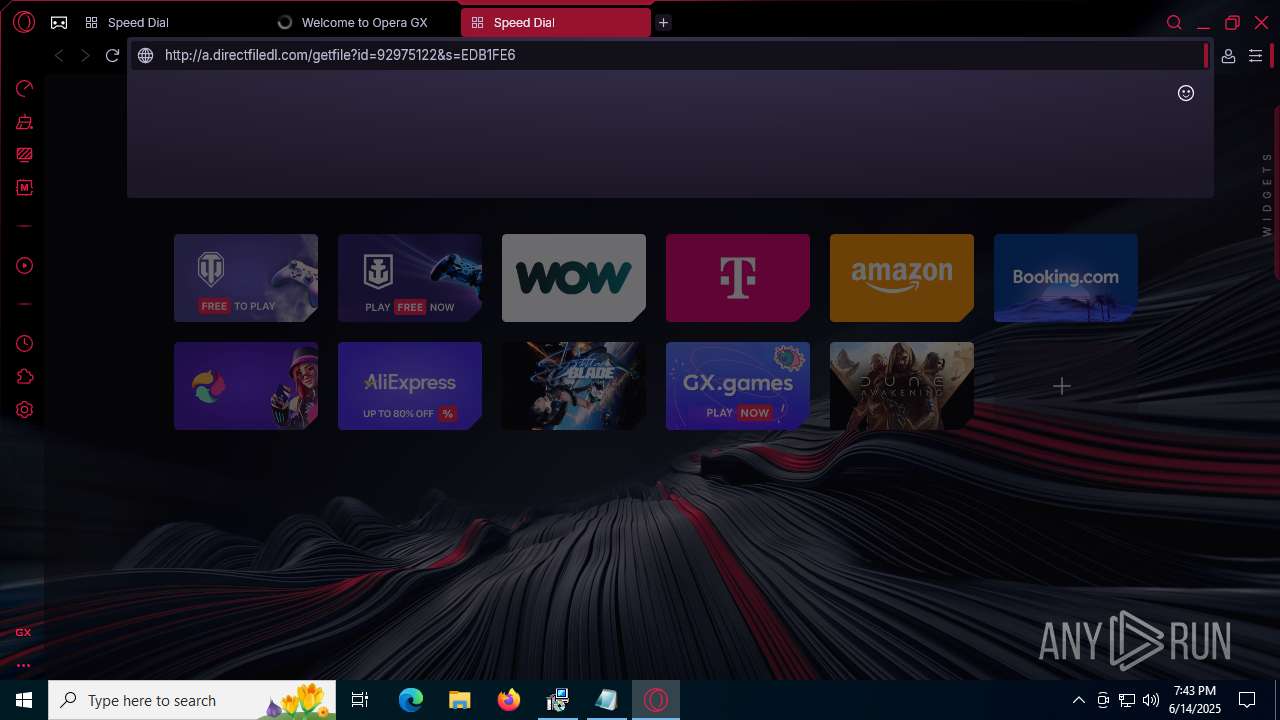Open the GX Corner gamepad icon

coord(59,22)
